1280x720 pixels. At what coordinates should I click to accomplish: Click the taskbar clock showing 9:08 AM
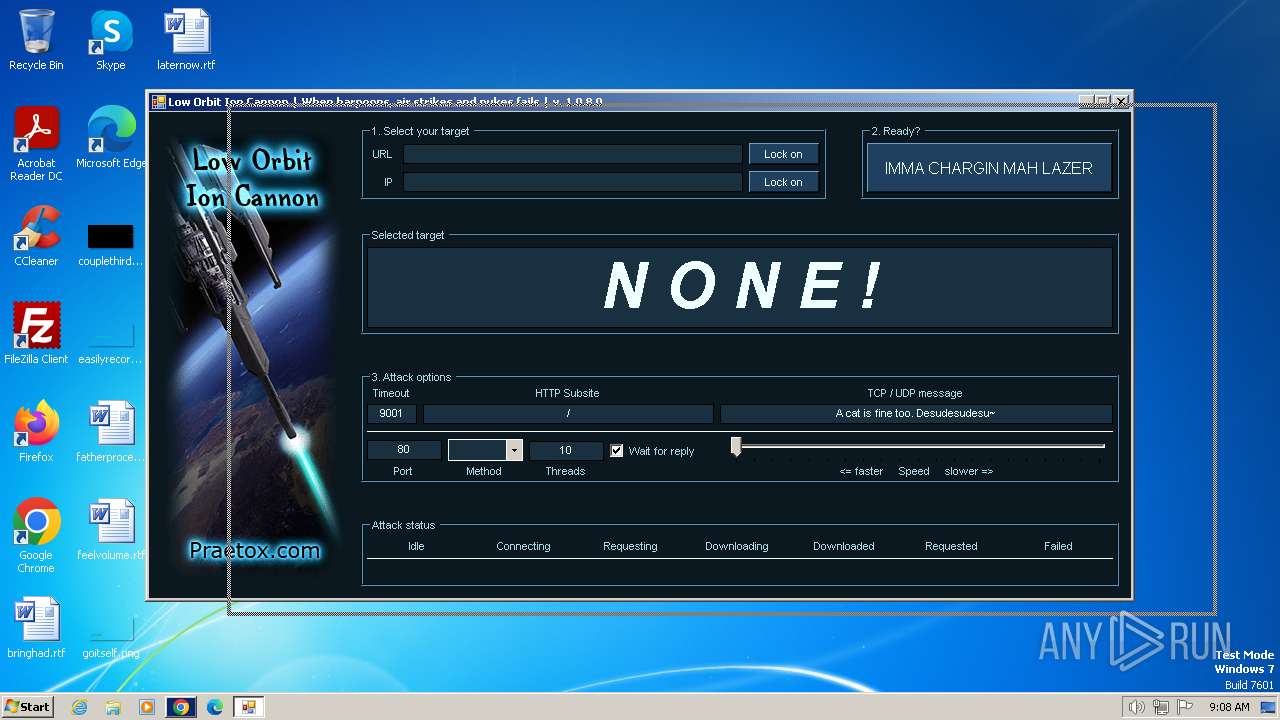[x=1229, y=707]
